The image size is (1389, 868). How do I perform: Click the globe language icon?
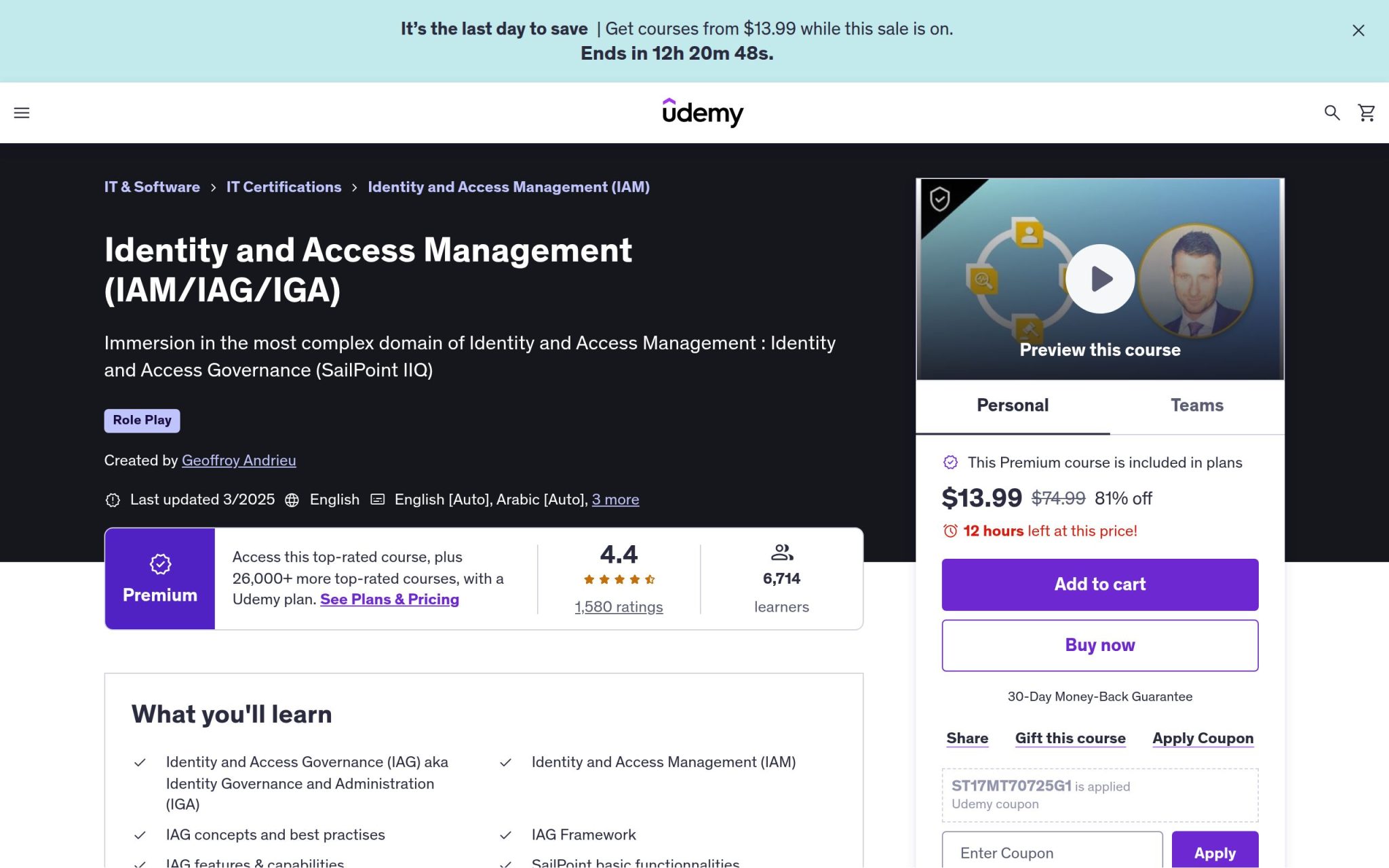pyautogui.click(x=292, y=500)
